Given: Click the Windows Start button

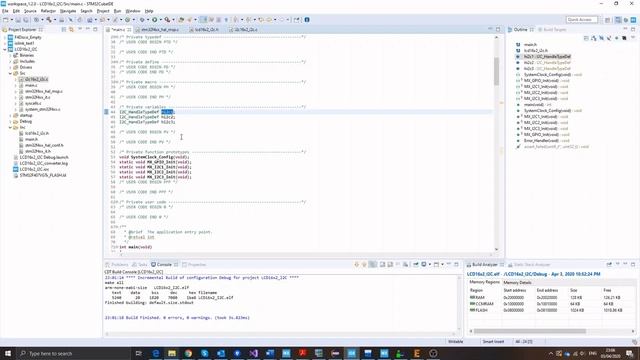Looking at the screenshot, I should (8, 353).
